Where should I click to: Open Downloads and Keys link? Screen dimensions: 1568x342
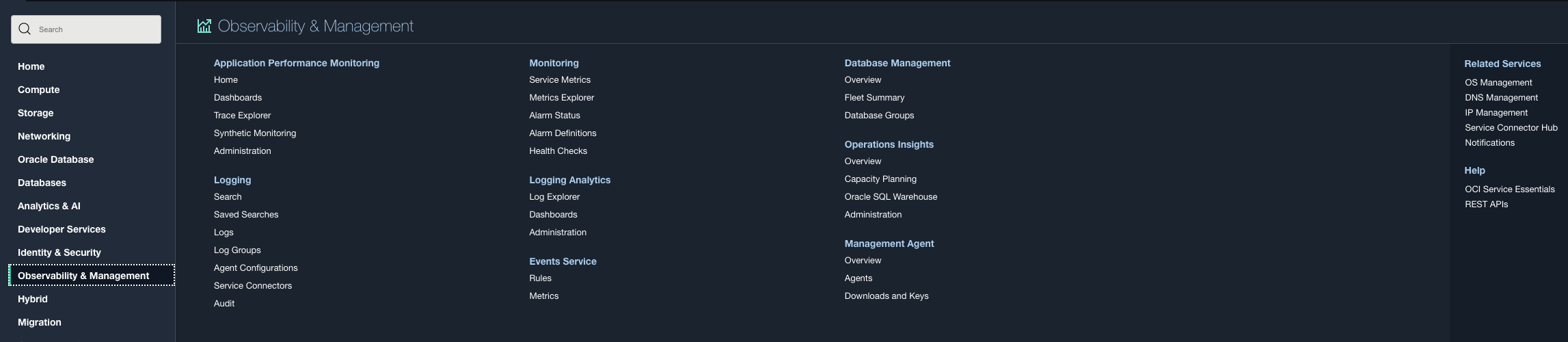pos(887,296)
